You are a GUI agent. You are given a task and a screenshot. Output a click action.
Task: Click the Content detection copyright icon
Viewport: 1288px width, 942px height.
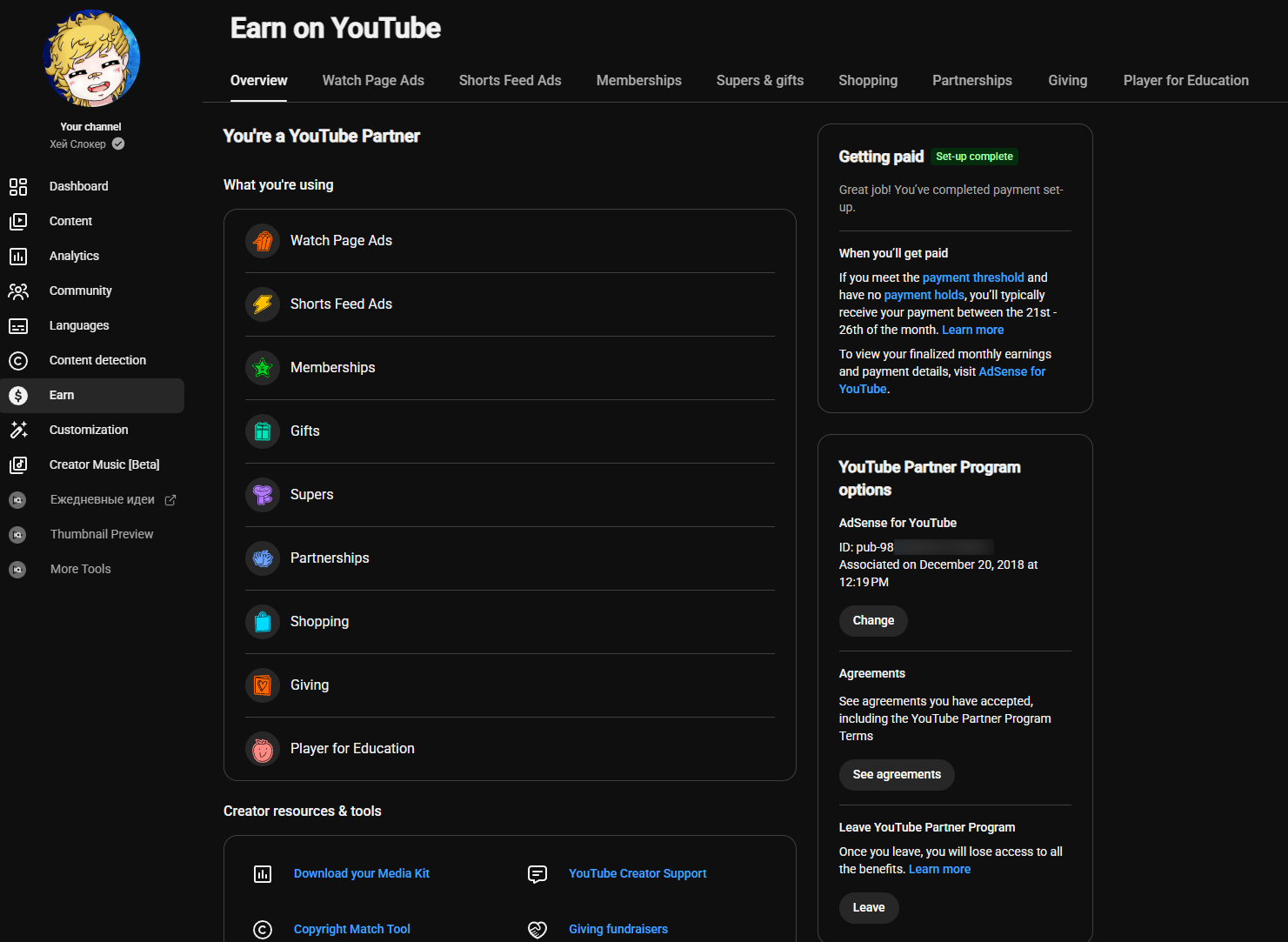coord(18,361)
